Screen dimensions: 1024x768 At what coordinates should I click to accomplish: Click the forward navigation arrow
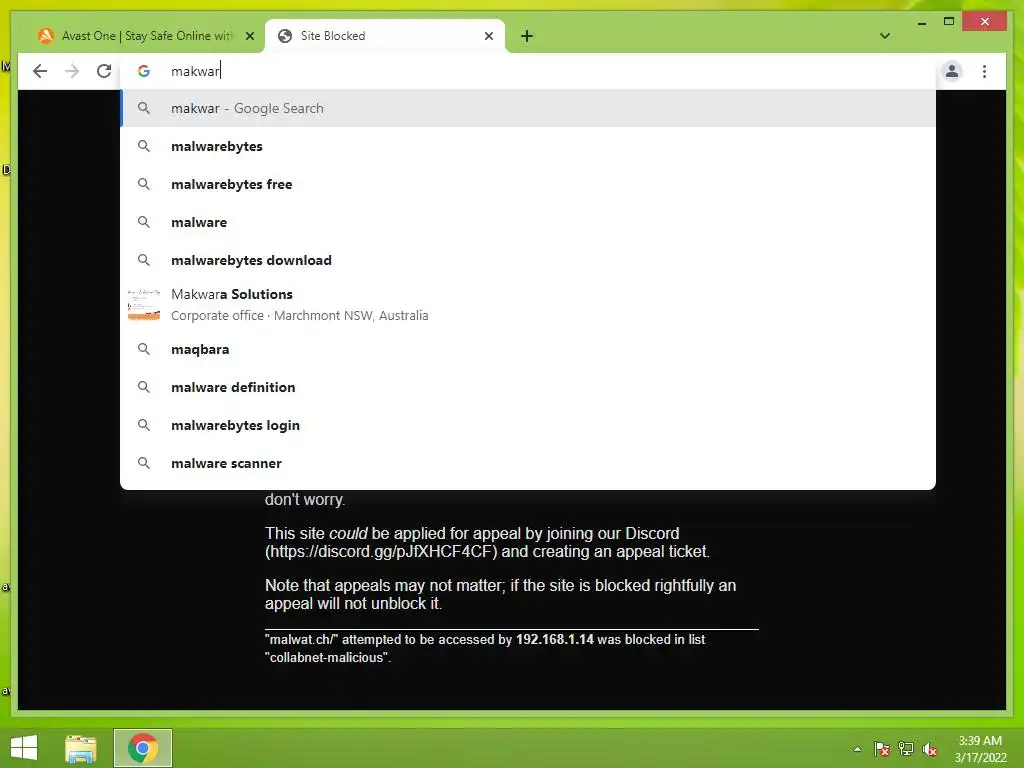point(72,71)
